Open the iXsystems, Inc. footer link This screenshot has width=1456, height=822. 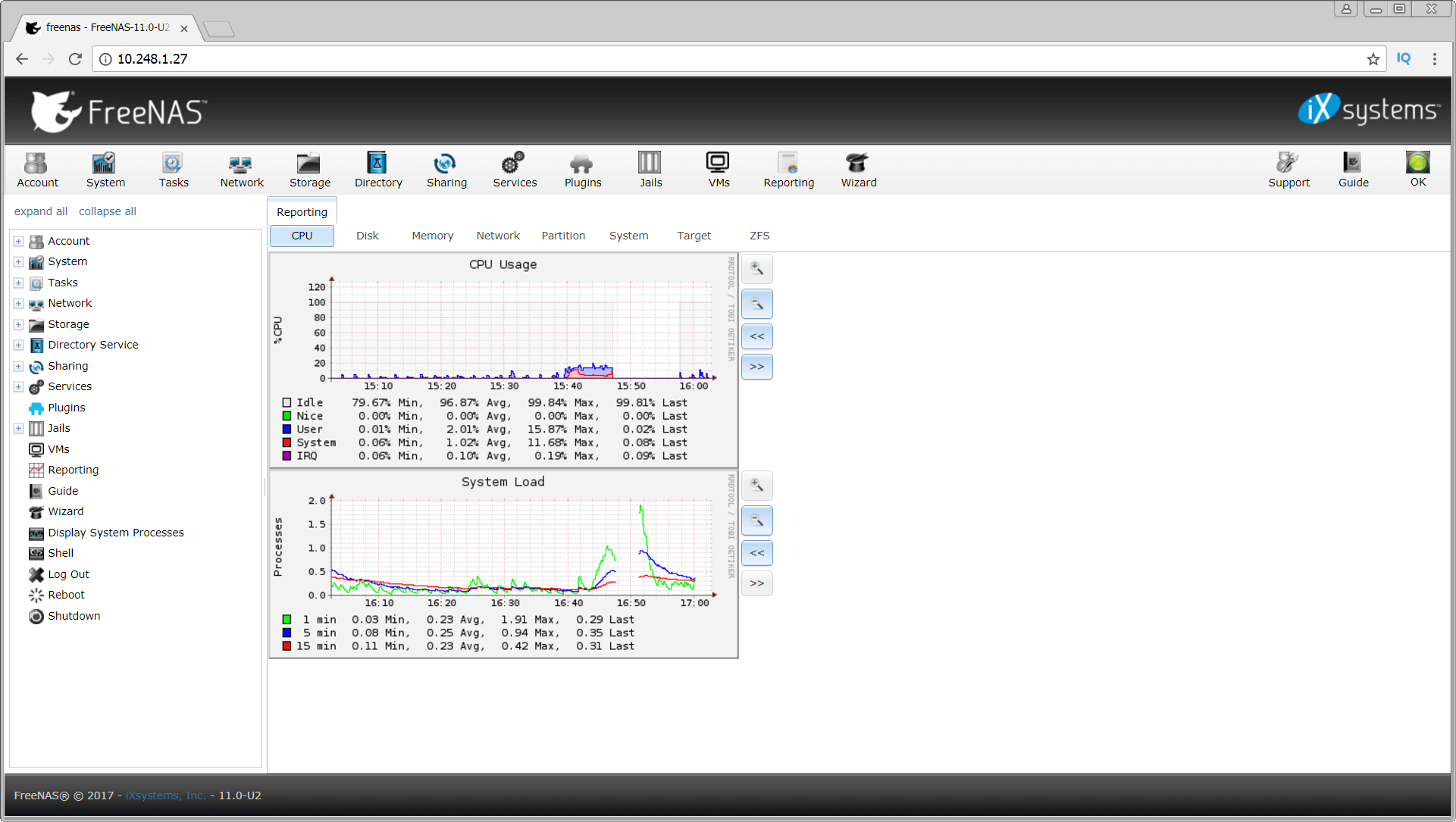pos(165,795)
